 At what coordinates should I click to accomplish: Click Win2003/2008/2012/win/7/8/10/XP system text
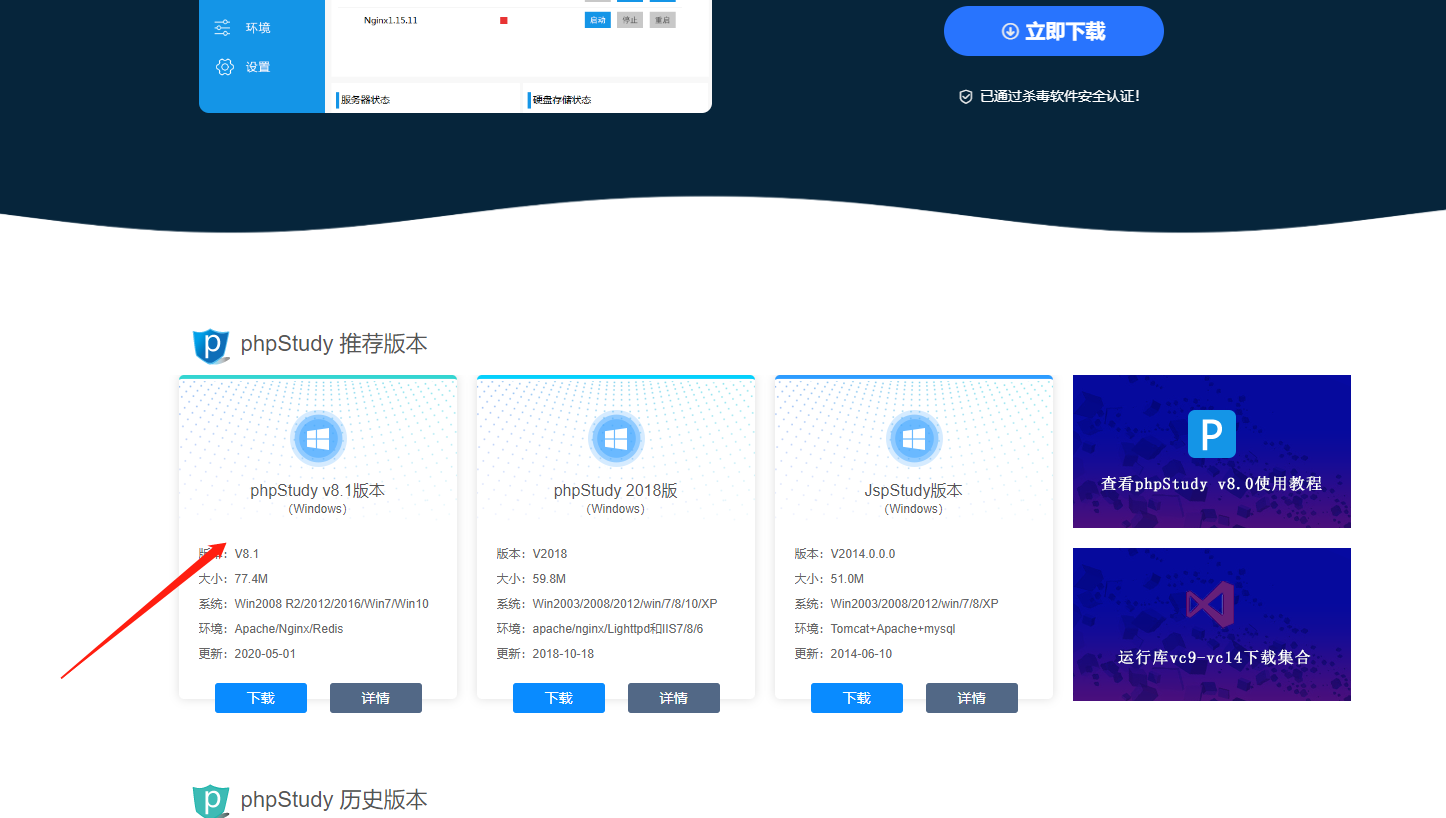pyautogui.click(x=625, y=604)
